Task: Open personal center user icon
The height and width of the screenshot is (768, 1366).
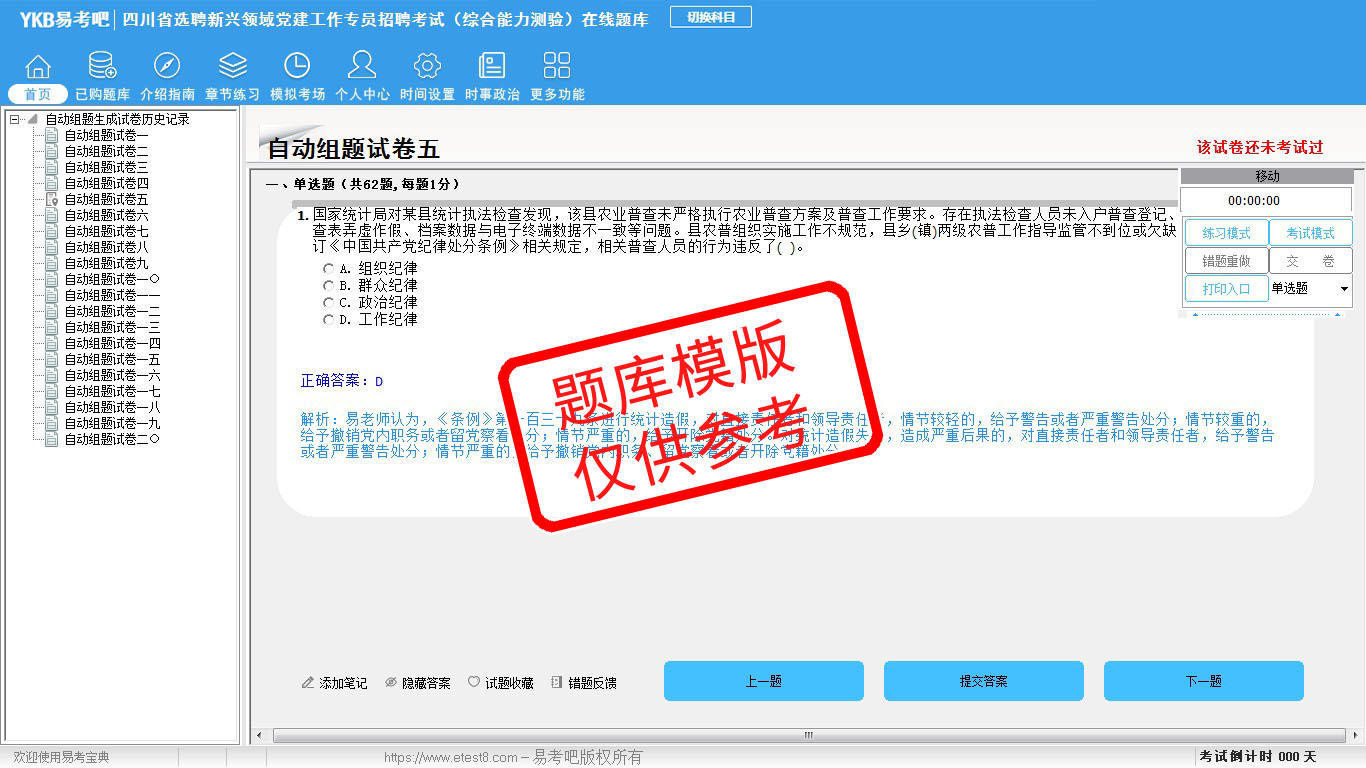Action: pos(362,66)
